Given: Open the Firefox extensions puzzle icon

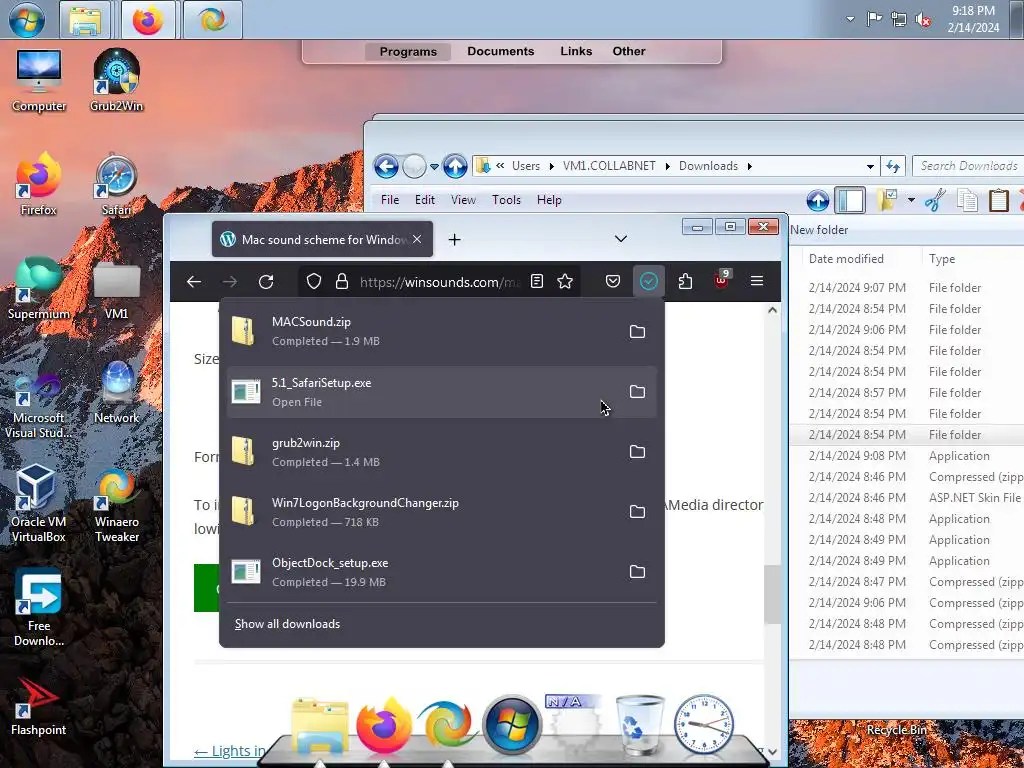Looking at the screenshot, I should 685,281.
